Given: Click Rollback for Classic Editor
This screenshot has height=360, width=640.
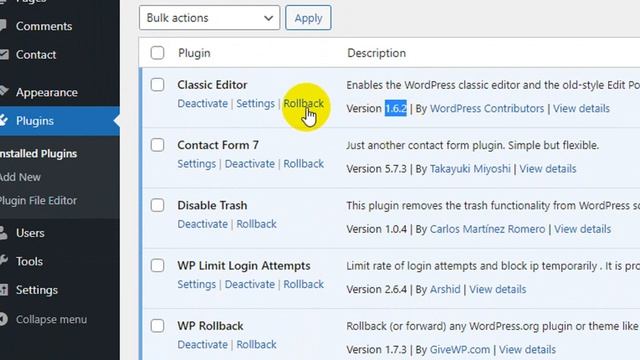Looking at the screenshot, I should (x=304, y=104).
